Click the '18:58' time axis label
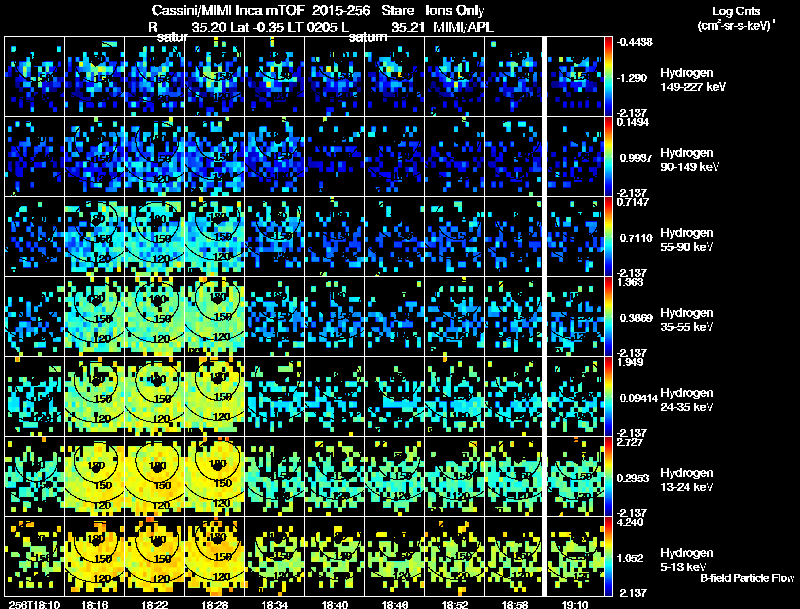This screenshot has height=609, width=800. coord(515,605)
